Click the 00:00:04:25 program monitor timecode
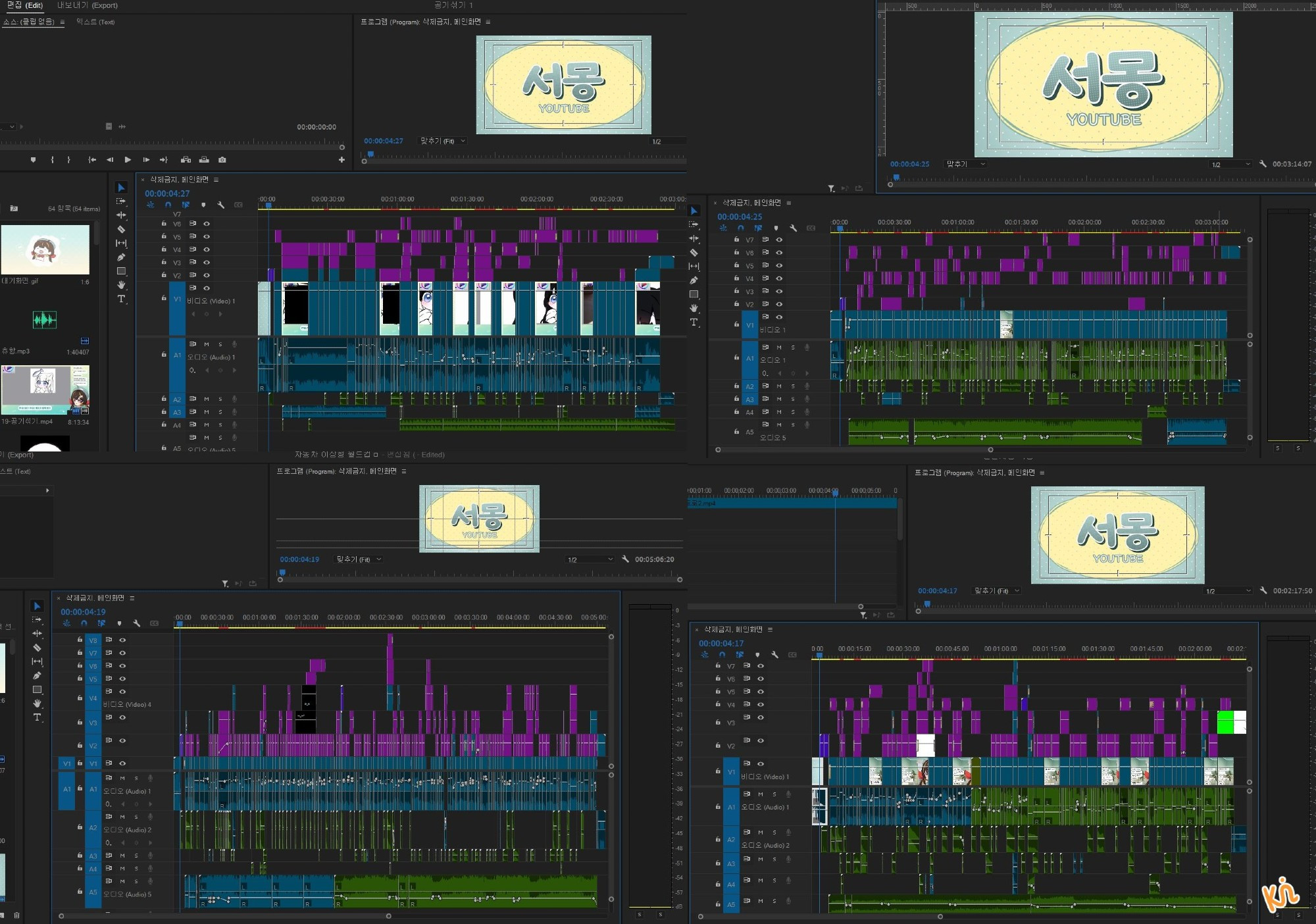Image resolution: width=1316 pixels, height=924 pixels. pyautogui.click(x=910, y=164)
